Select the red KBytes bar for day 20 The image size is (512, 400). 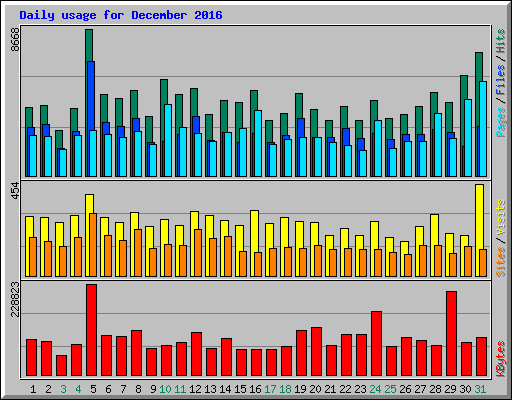pos(317,352)
